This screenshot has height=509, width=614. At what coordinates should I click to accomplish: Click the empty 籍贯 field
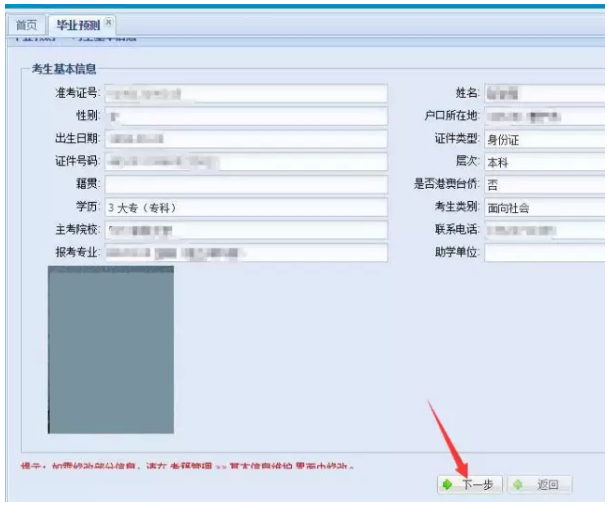click(x=246, y=184)
